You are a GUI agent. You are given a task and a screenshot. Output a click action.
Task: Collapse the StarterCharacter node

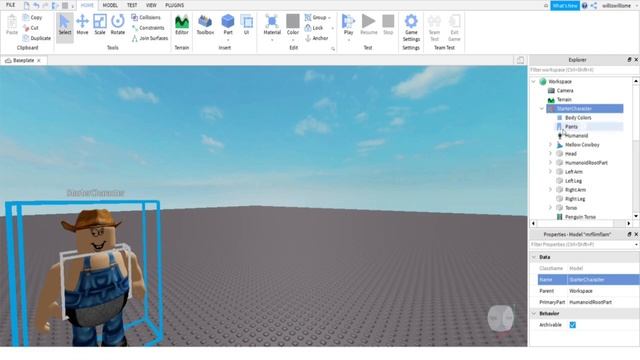point(542,109)
